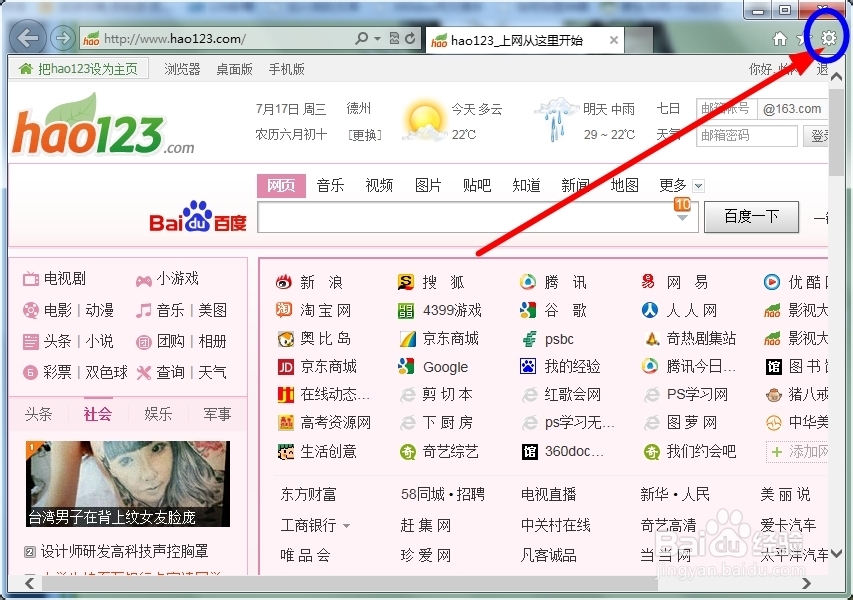The width and height of the screenshot is (853, 600).
Task: Click the 奥比岛 icon
Action: [286, 339]
